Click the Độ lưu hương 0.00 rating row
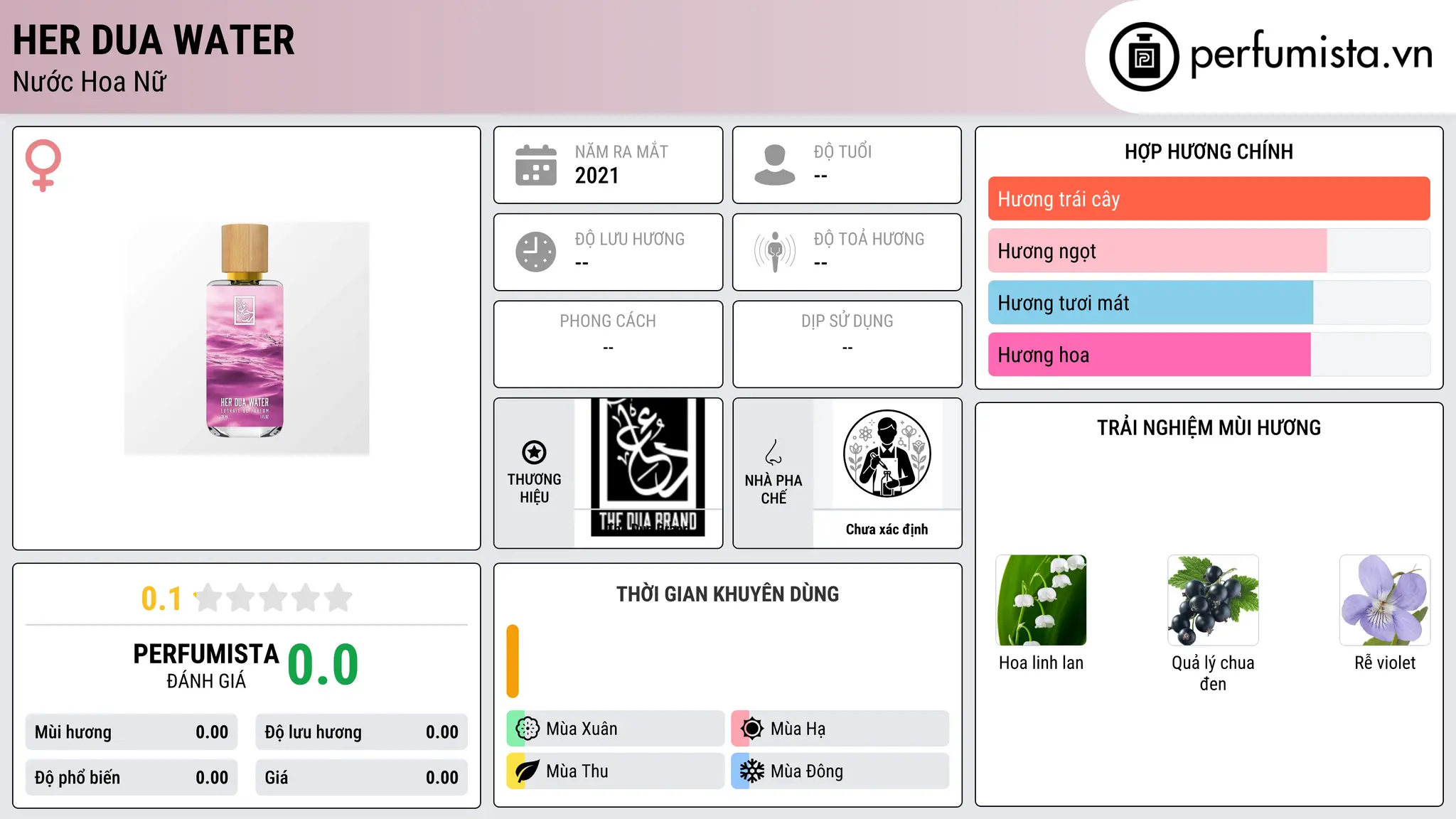Image resolution: width=1456 pixels, height=819 pixels. pos(362,732)
